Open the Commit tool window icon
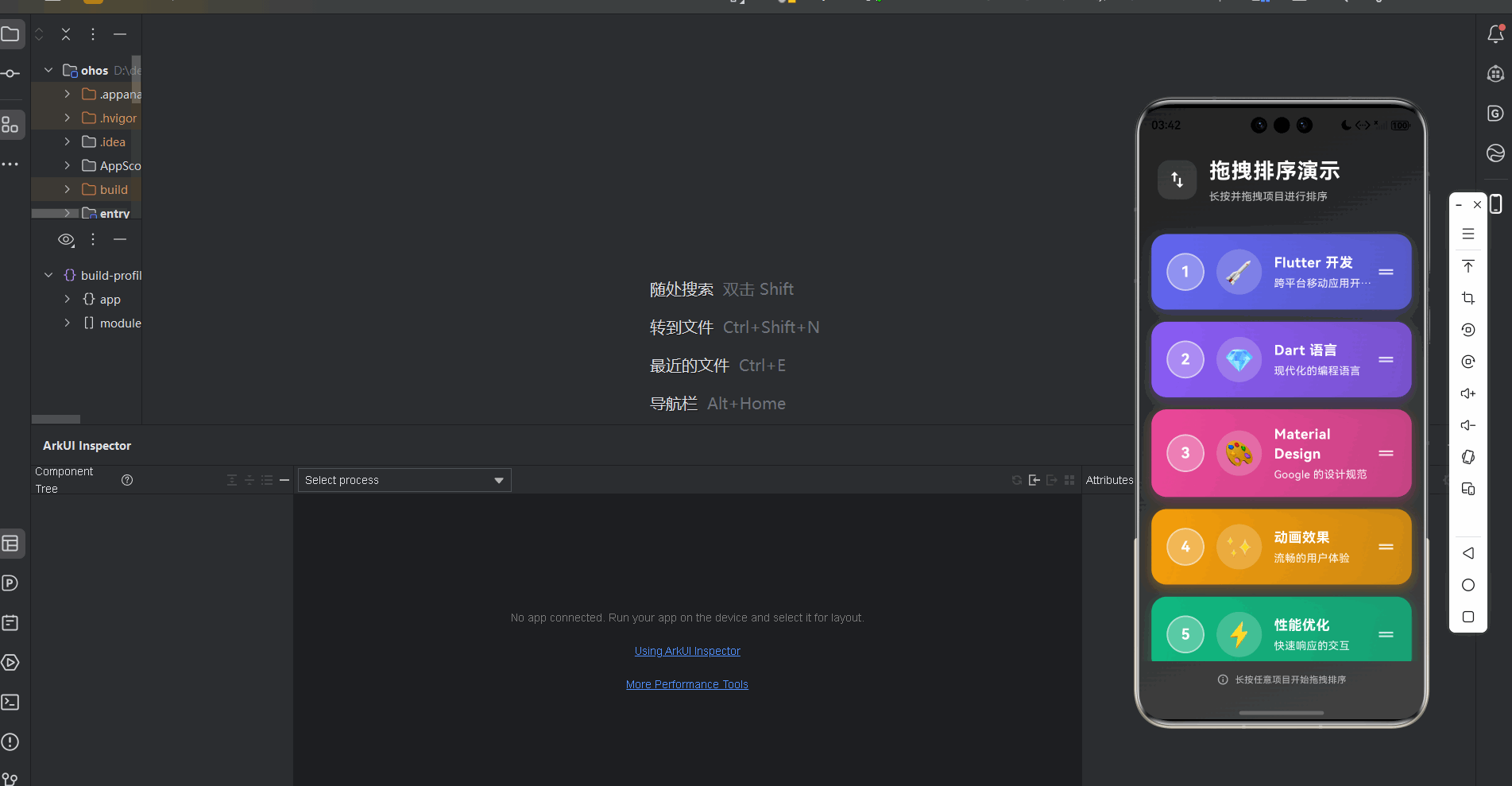Image resolution: width=1512 pixels, height=786 pixels. tap(10, 73)
